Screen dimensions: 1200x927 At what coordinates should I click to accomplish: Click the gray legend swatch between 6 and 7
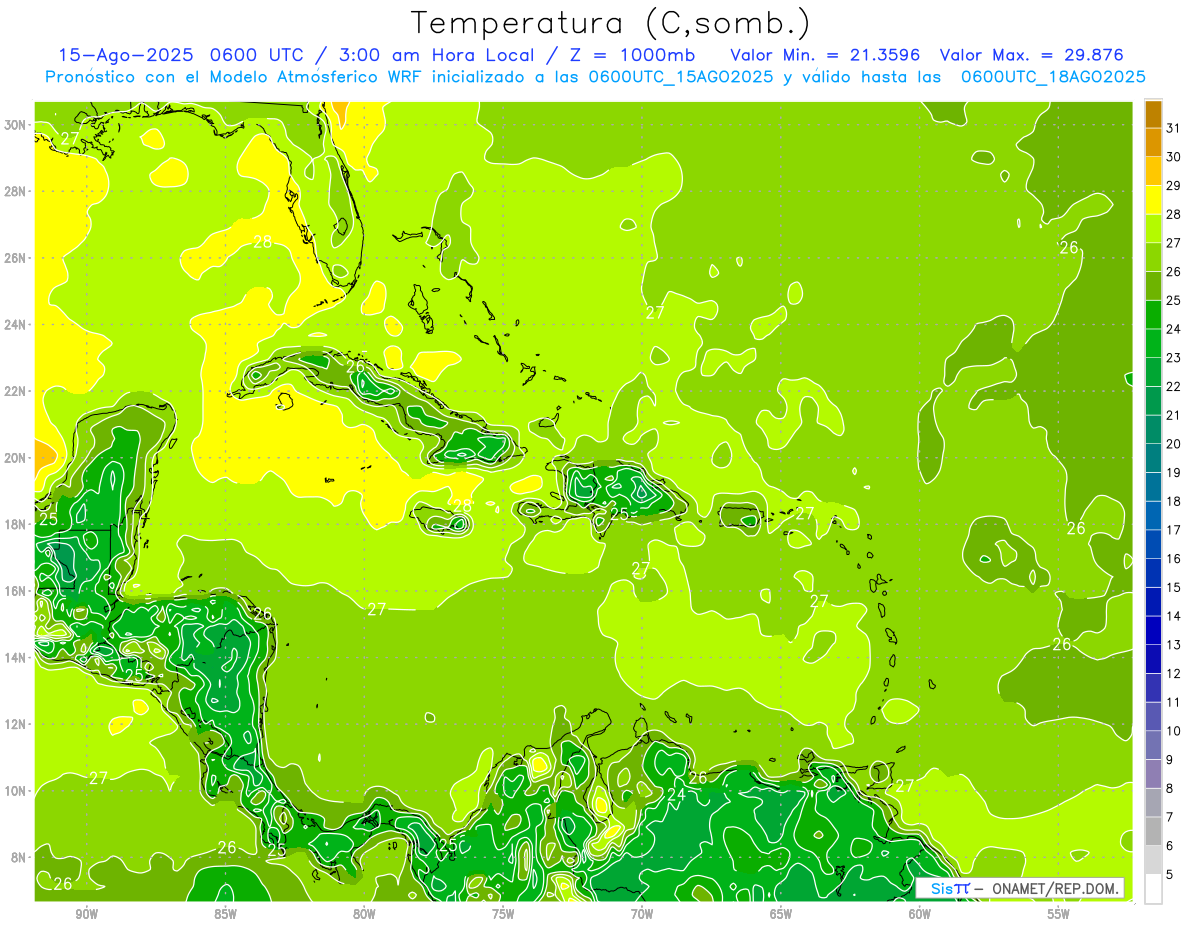[x=1153, y=831]
